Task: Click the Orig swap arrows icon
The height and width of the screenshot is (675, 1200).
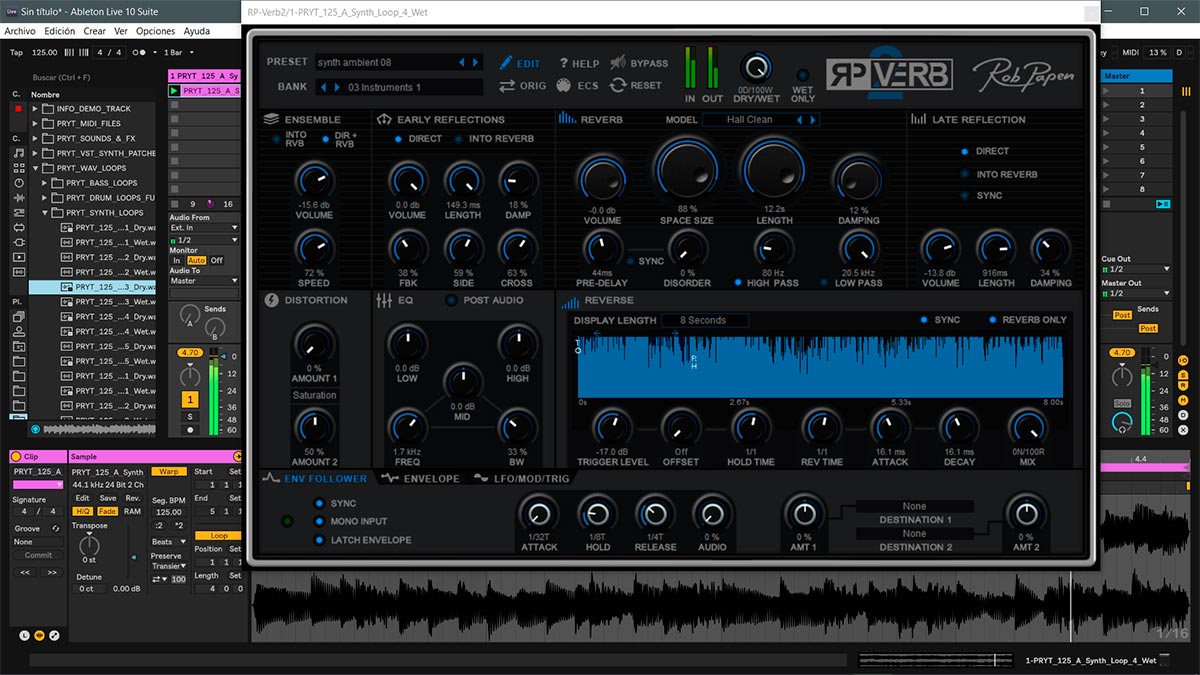Action: click(x=506, y=85)
